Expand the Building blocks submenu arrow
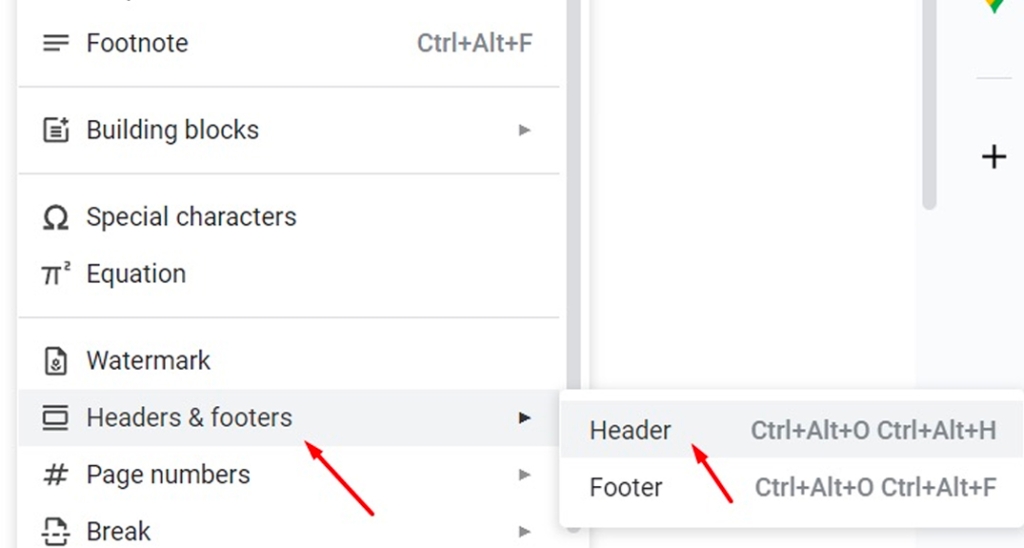The image size is (1024, 548). 524,130
